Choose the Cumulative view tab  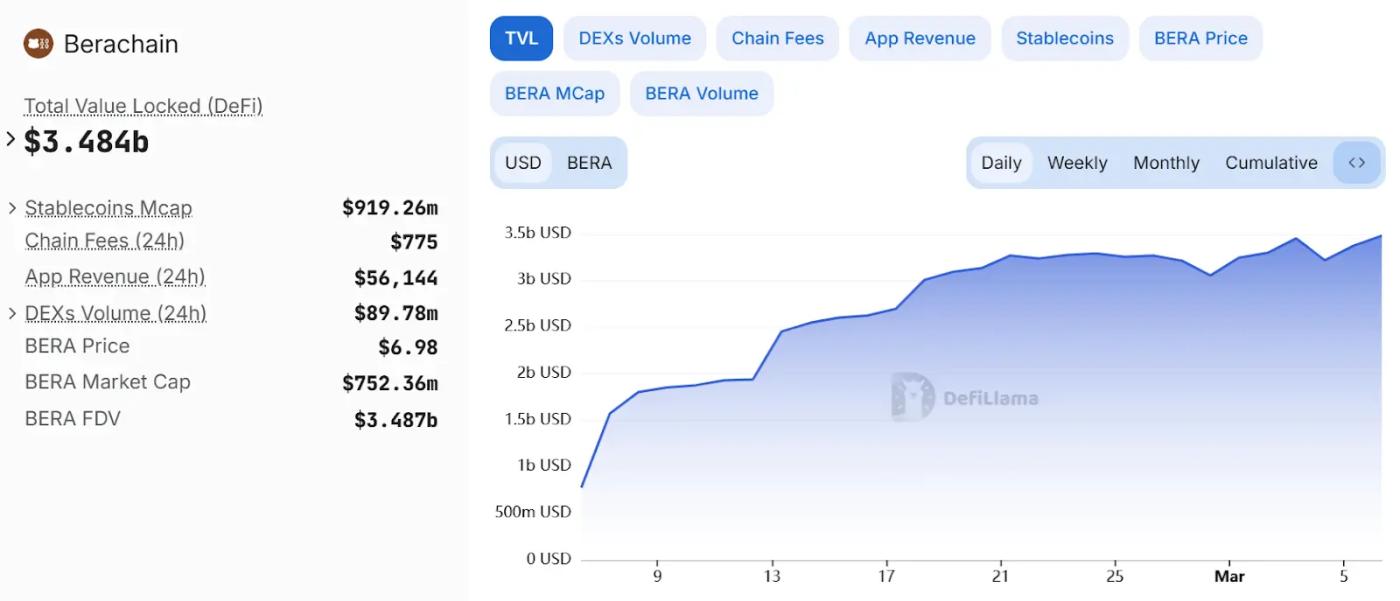1271,163
